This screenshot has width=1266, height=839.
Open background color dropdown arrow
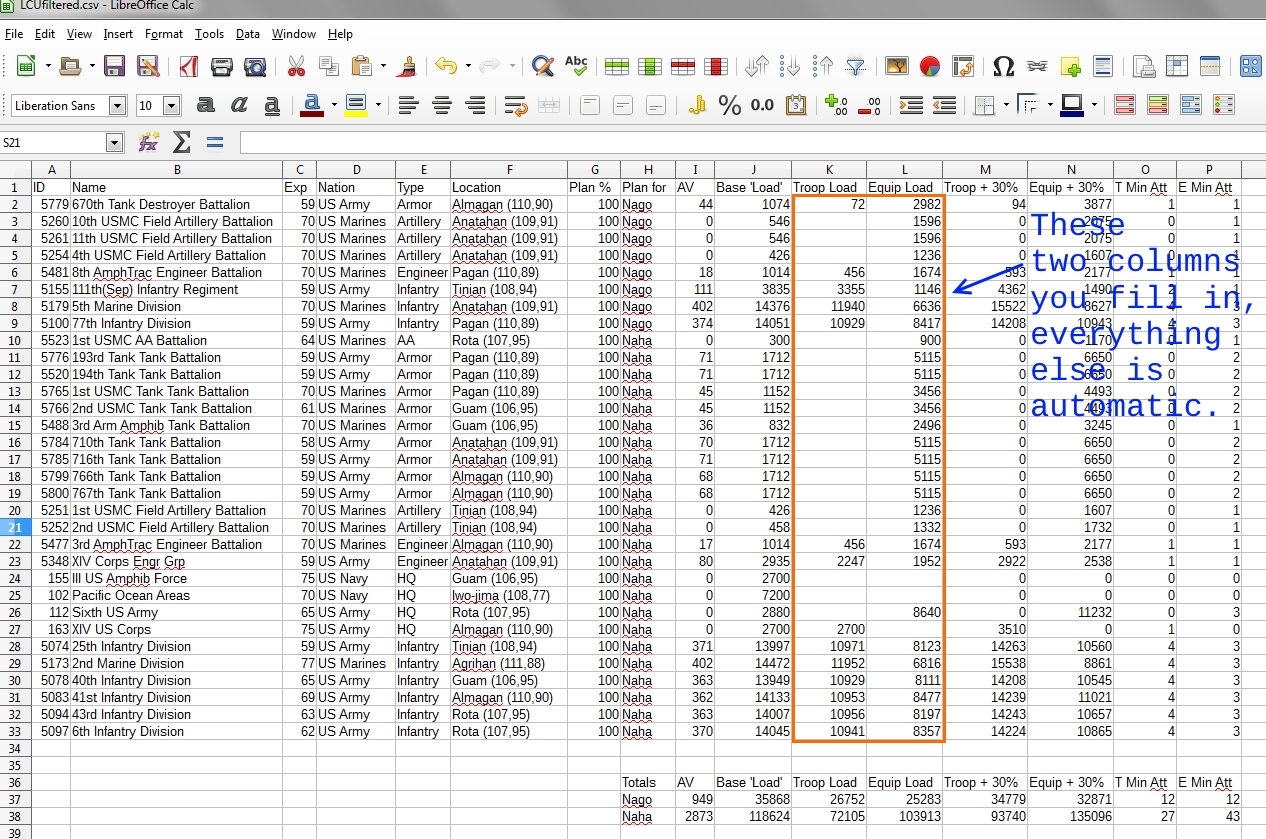tap(378, 105)
